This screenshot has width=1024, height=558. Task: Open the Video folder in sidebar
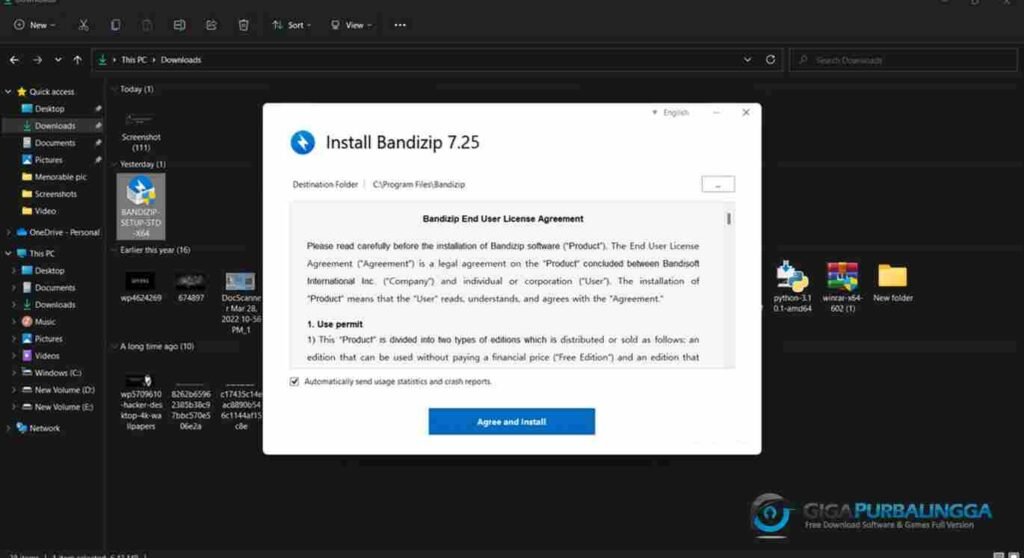(45, 210)
